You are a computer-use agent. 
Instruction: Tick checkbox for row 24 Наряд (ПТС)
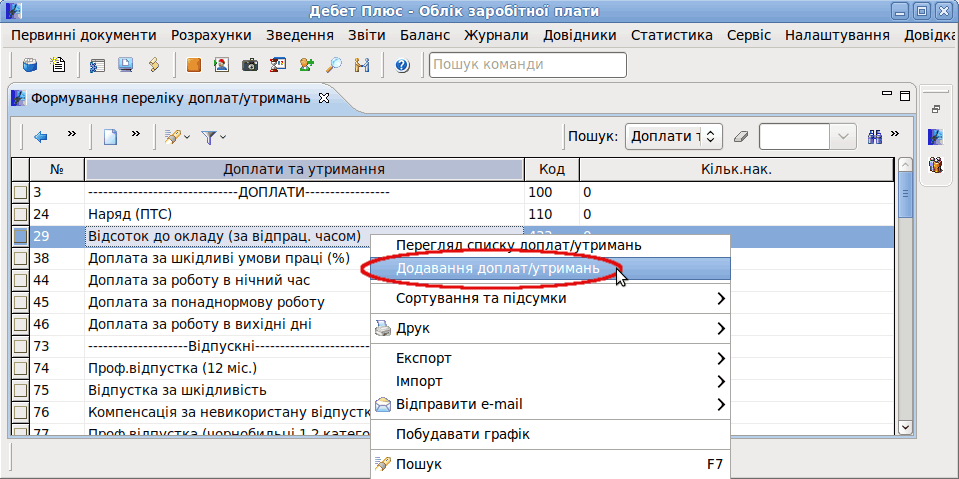(21, 214)
